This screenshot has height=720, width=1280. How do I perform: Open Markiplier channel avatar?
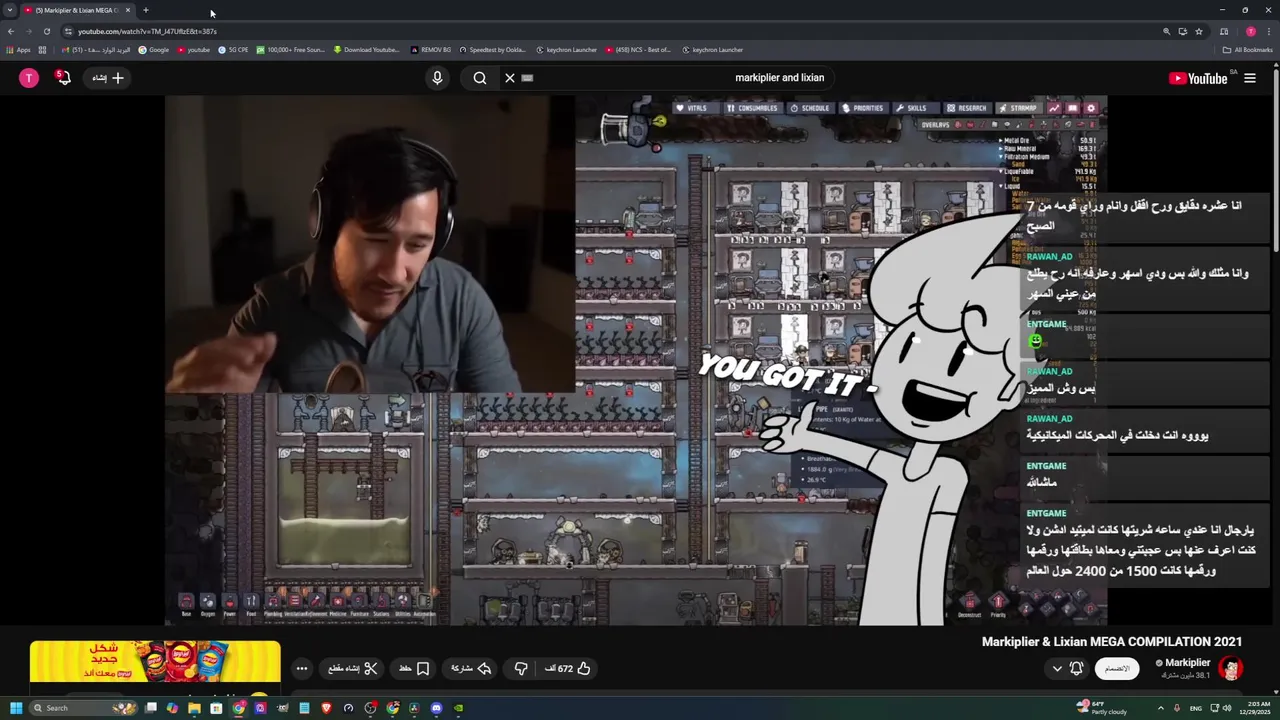pyautogui.click(x=1231, y=668)
